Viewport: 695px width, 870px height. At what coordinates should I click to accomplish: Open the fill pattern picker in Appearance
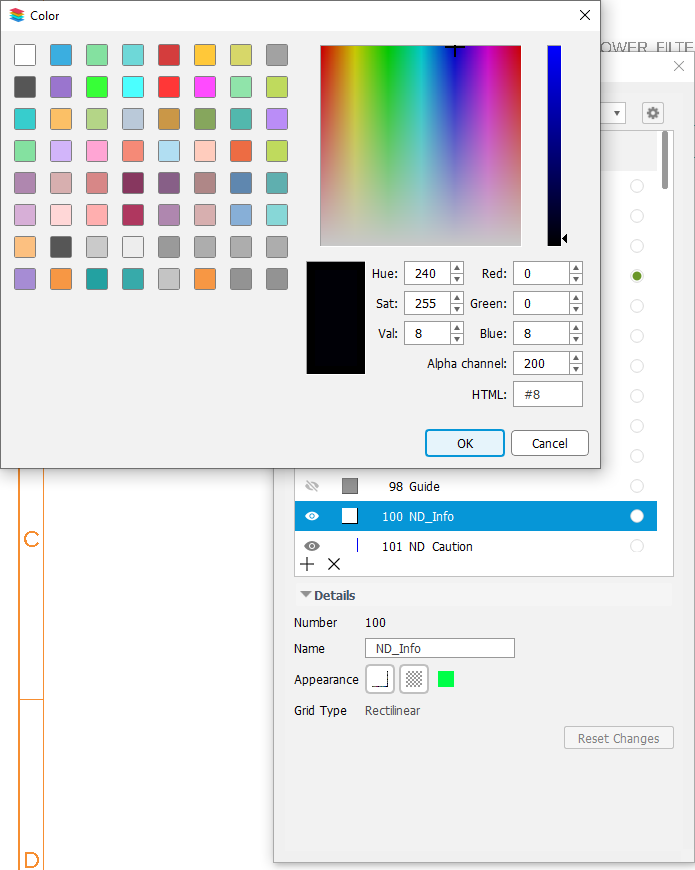point(413,678)
